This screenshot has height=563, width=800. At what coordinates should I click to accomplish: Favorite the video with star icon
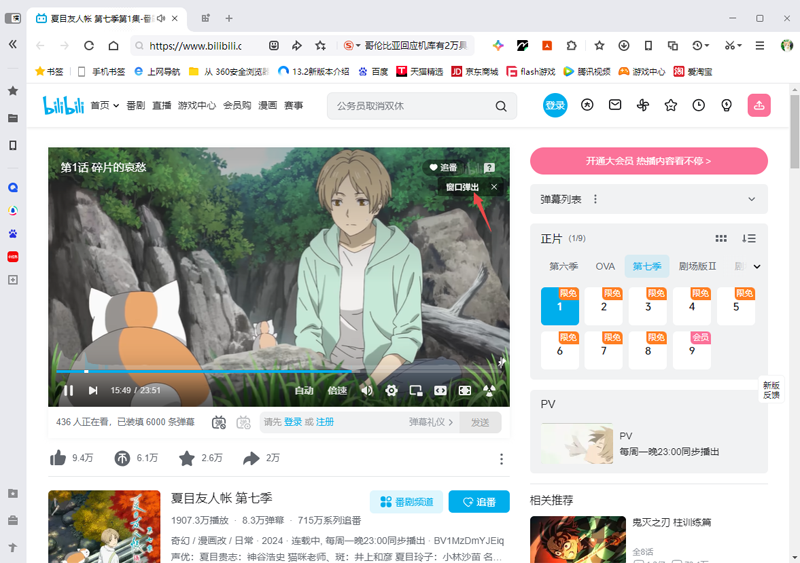click(187, 458)
